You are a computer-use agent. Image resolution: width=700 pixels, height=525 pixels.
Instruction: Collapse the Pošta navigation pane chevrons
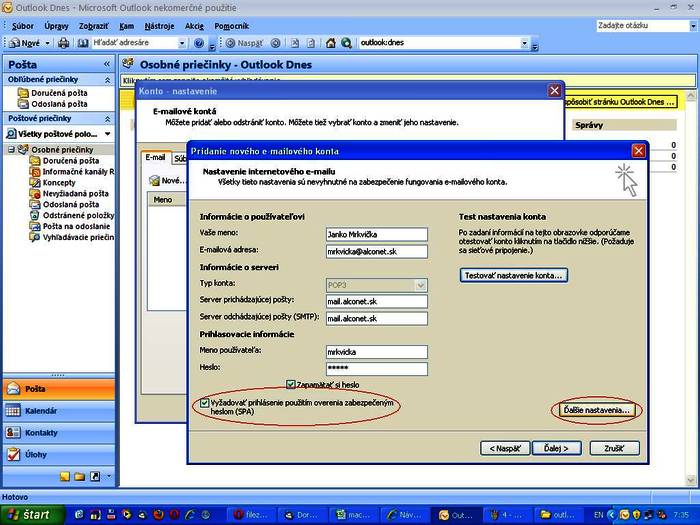tap(107, 64)
